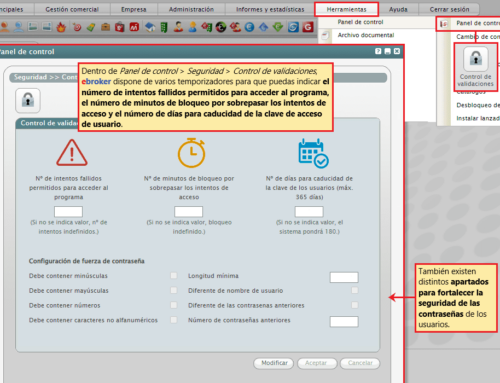Choose Instalar lanzador submenu entry

coord(478,118)
